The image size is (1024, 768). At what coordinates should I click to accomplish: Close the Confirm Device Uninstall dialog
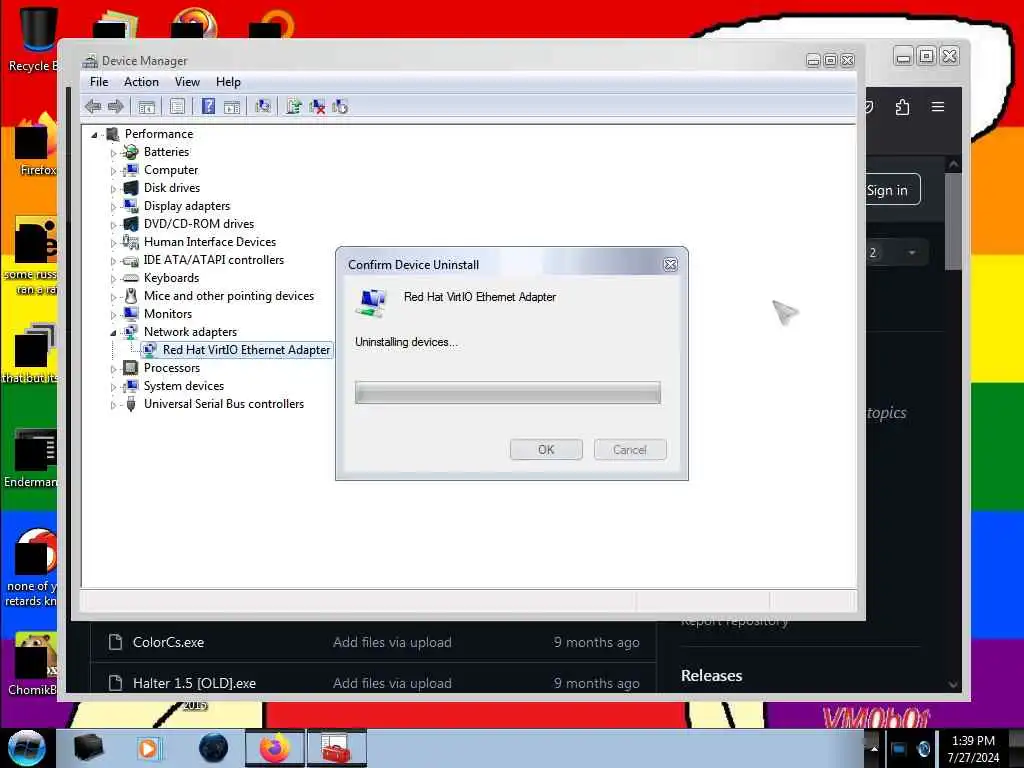point(670,264)
